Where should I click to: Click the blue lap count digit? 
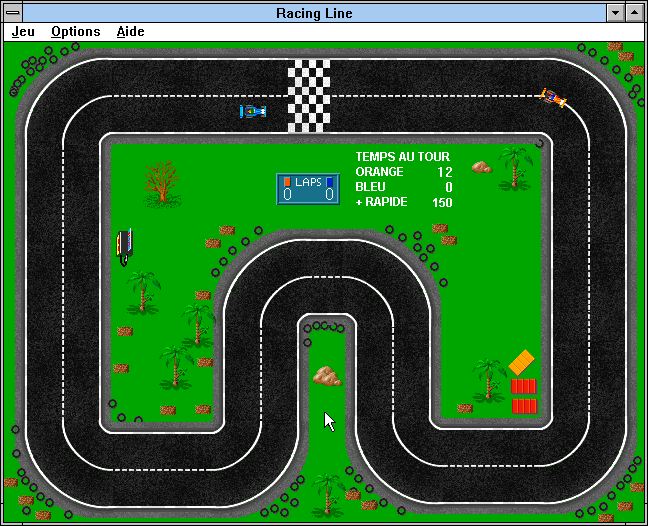[x=329, y=195]
